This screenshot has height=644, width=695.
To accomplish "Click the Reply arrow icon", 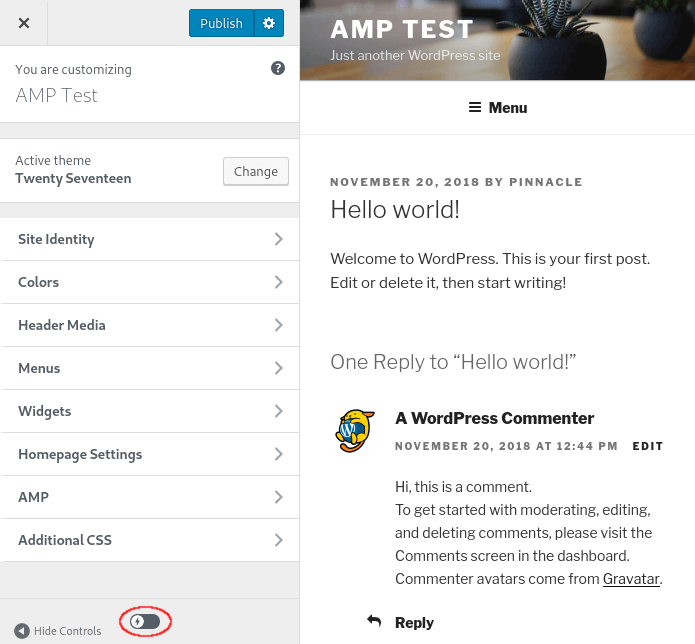I will tap(374, 621).
